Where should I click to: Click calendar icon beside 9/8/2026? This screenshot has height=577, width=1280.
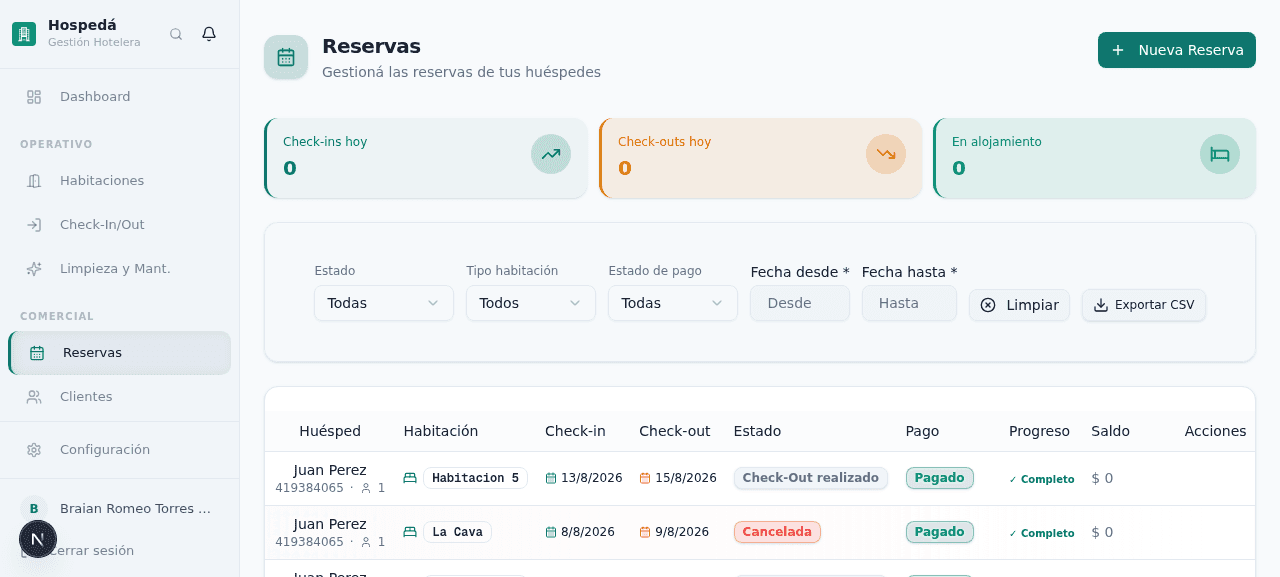645,532
